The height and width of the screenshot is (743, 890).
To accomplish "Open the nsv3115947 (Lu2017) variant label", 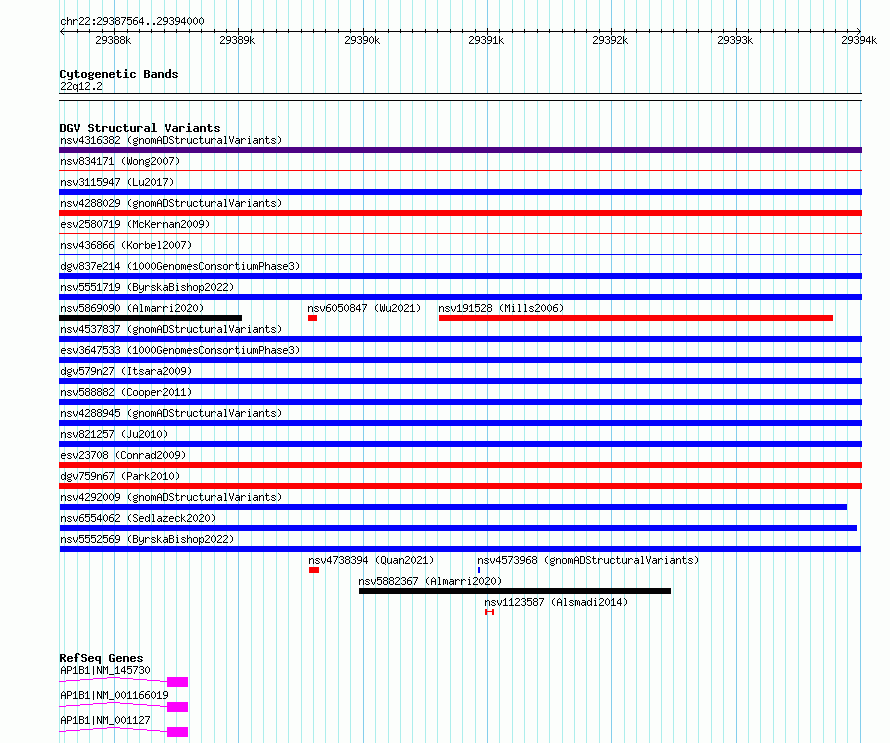I will [117, 182].
